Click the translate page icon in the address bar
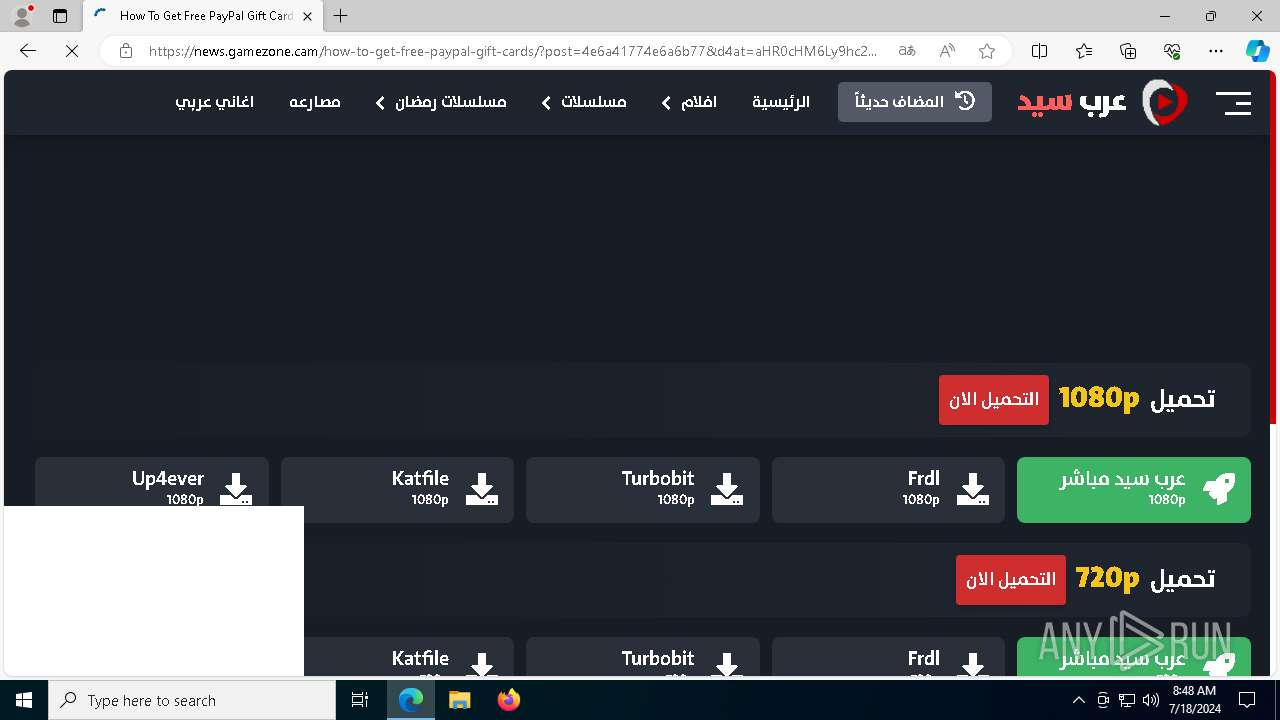This screenshot has width=1280, height=720. [907, 51]
